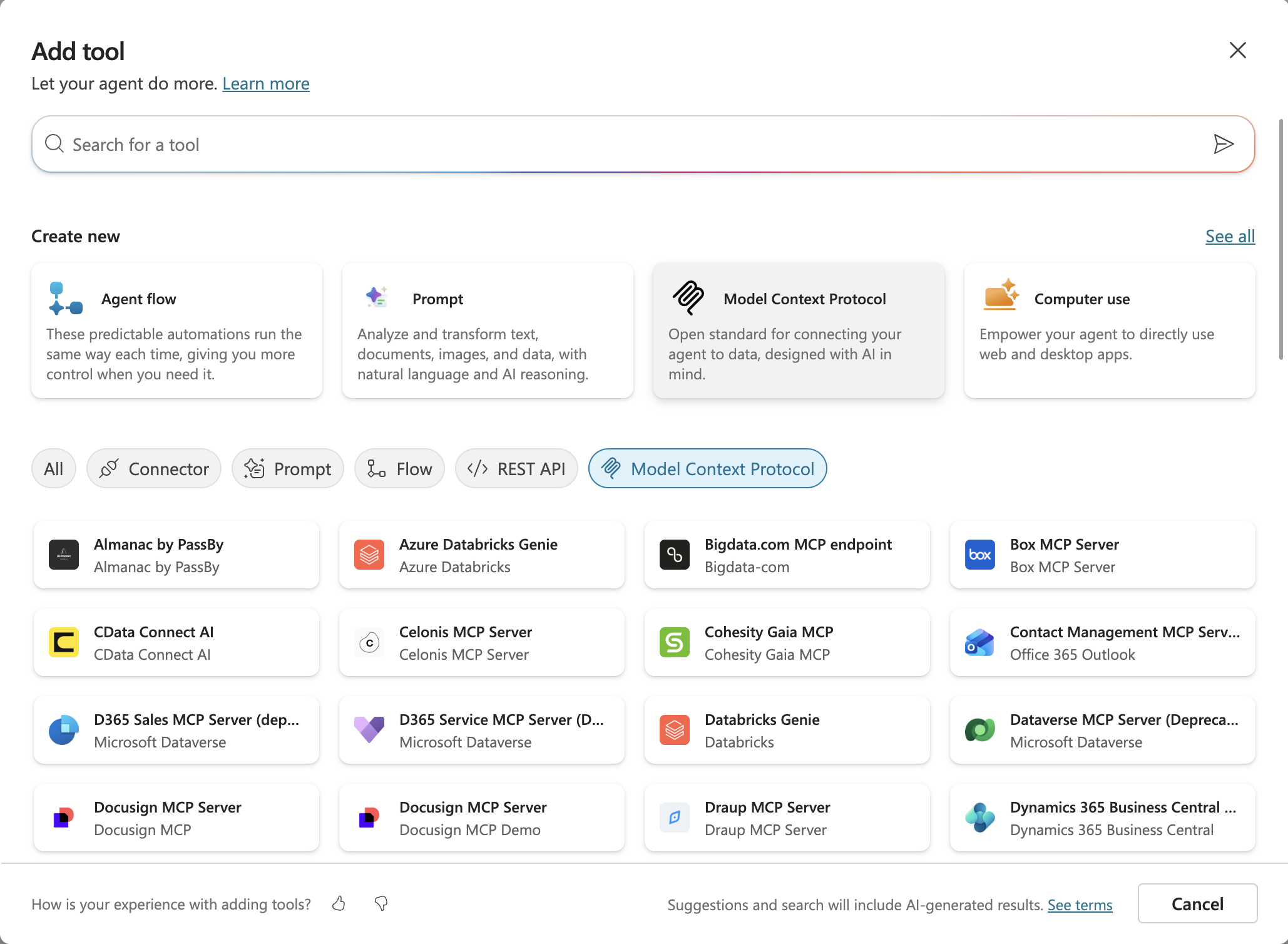Click the Agent flow icon

(65, 299)
